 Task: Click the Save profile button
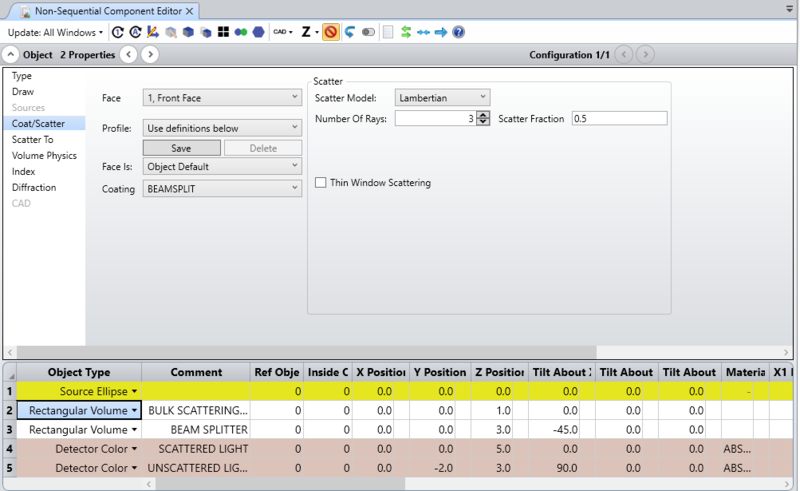[181, 148]
